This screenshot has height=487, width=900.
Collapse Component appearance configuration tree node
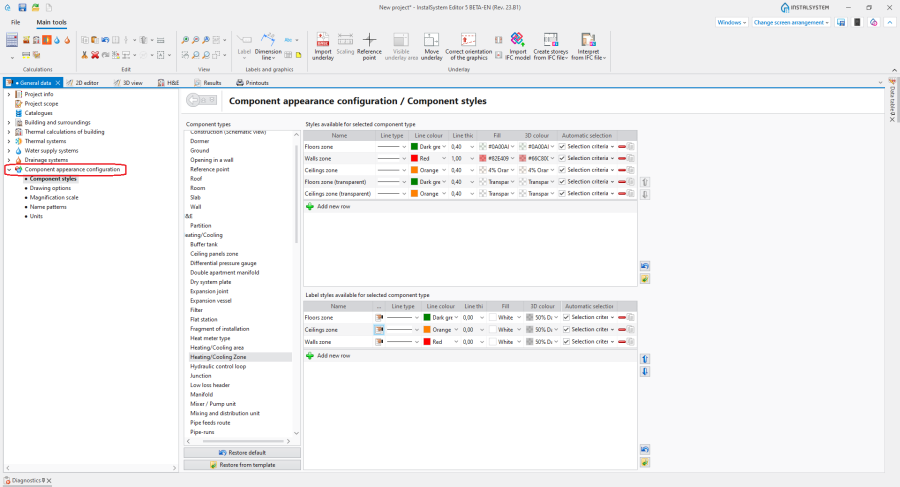9,169
